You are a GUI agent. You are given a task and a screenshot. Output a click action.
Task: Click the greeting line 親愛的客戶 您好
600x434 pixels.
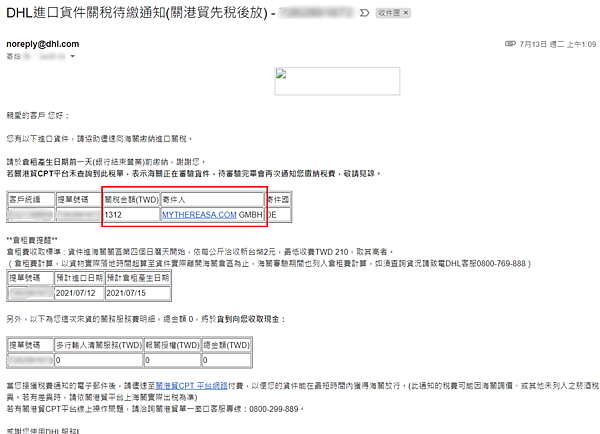pos(38,116)
